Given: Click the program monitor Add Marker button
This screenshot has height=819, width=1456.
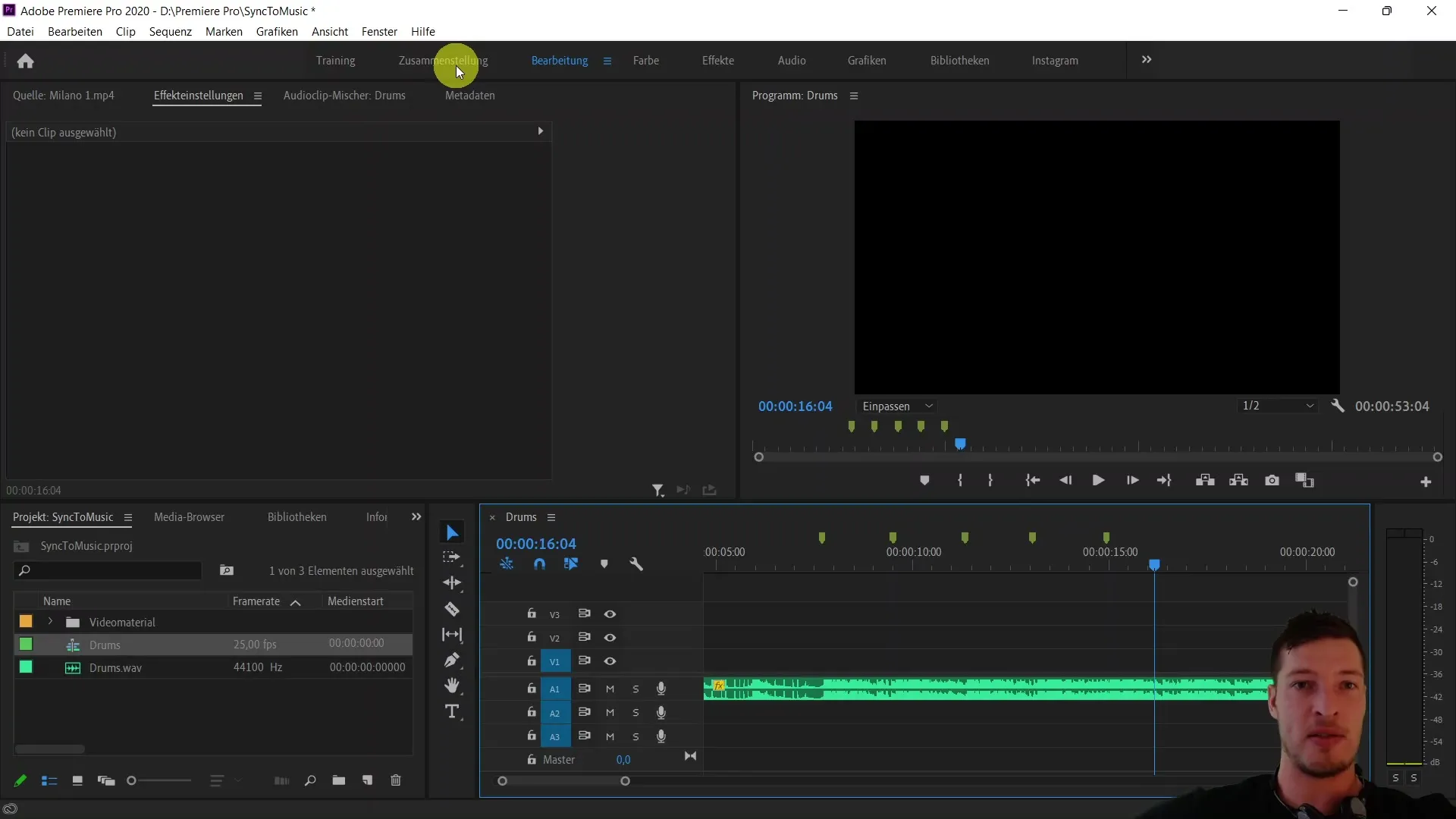Looking at the screenshot, I should tap(924, 481).
